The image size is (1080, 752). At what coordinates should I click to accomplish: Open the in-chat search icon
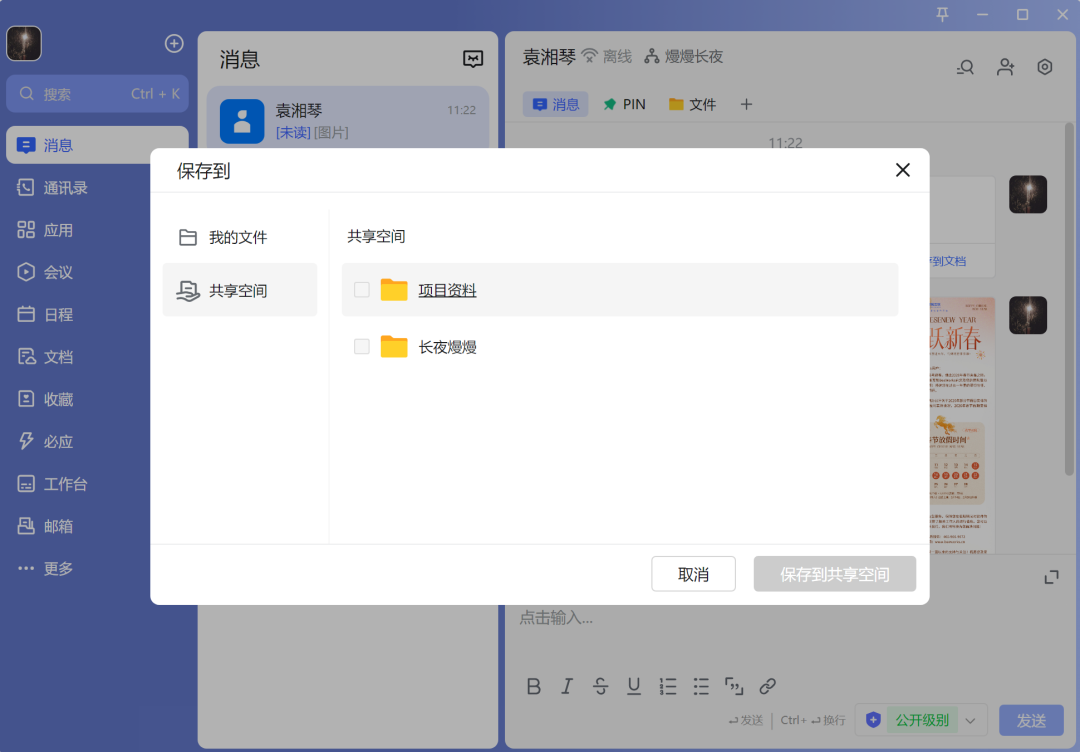pos(964,66)
